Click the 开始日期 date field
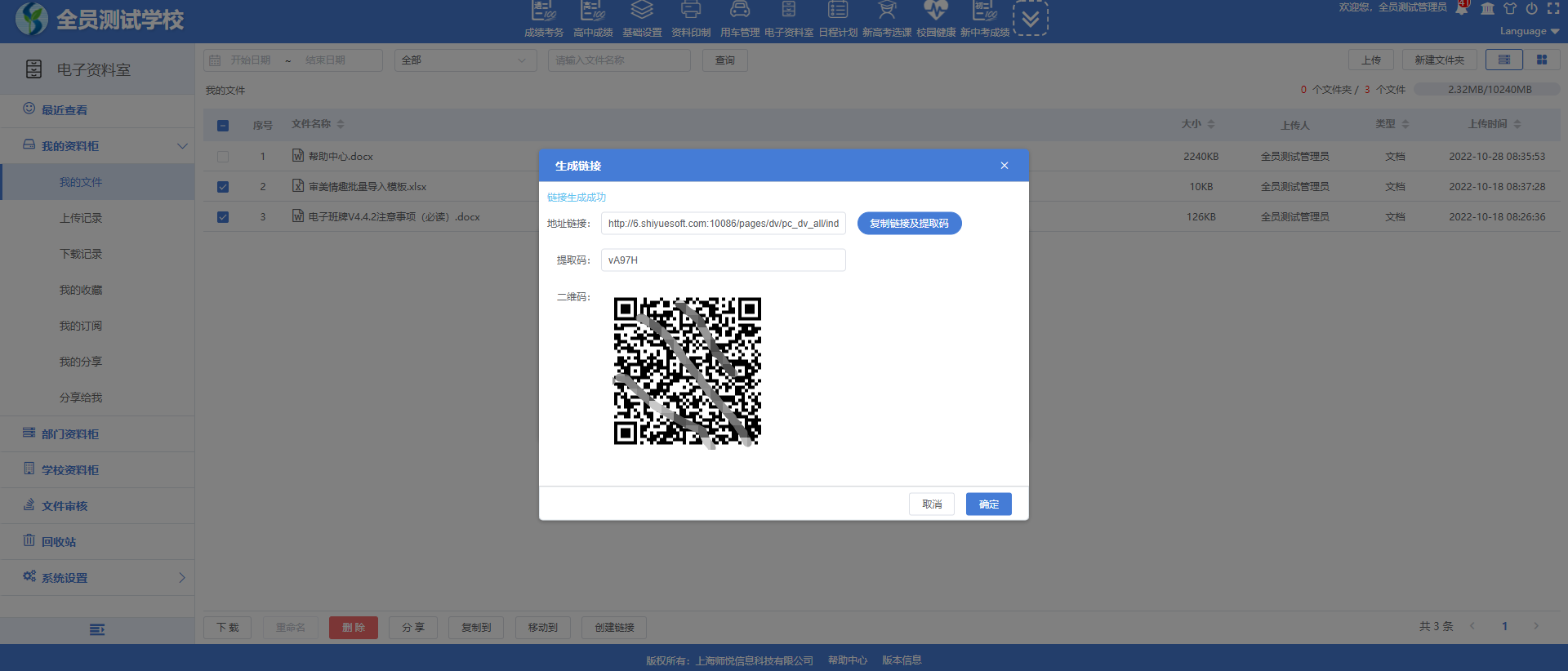1568x671 pixels. point(251,60)
